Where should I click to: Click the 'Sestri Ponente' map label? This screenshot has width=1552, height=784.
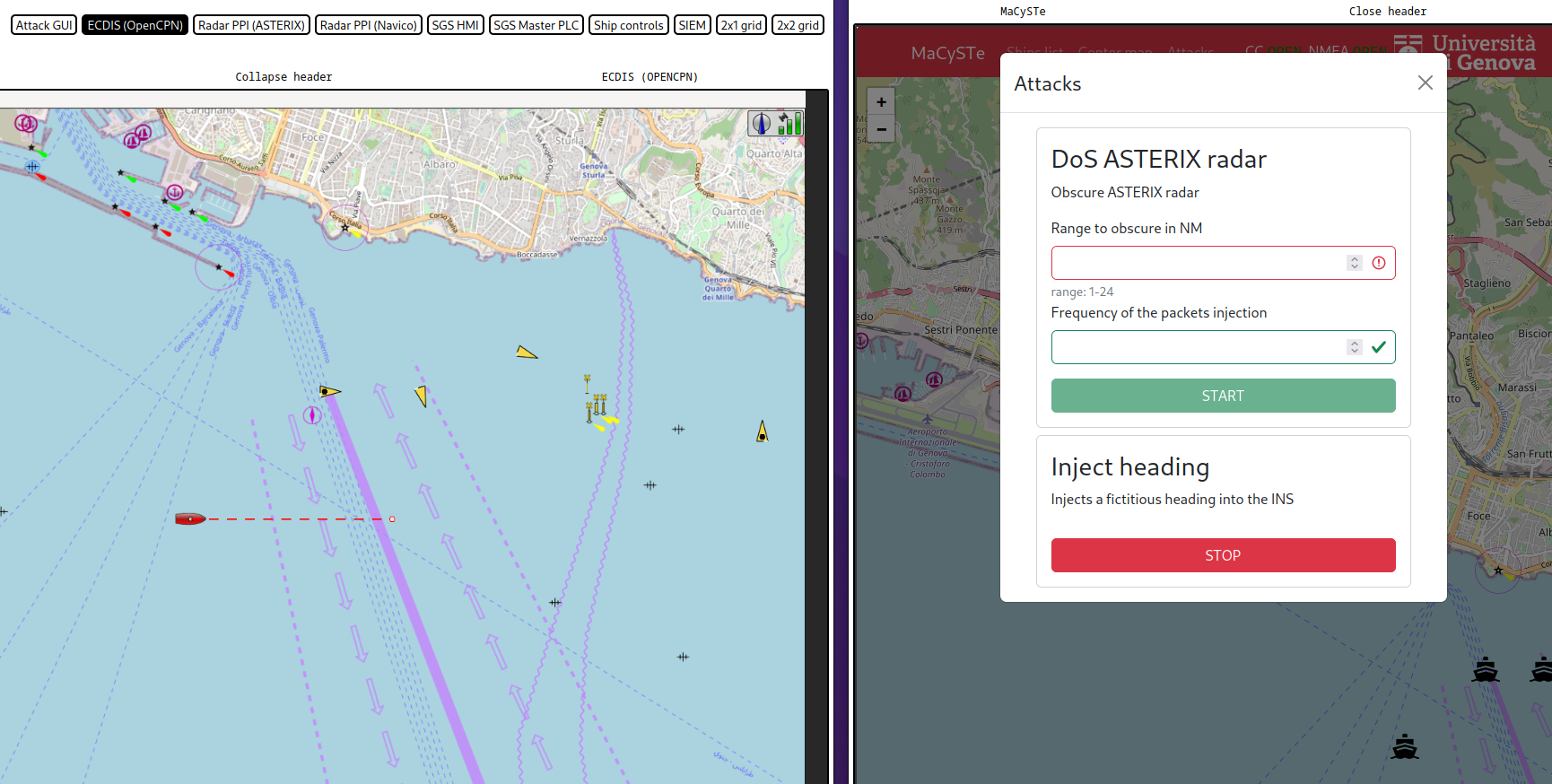[x=960, y=329]
